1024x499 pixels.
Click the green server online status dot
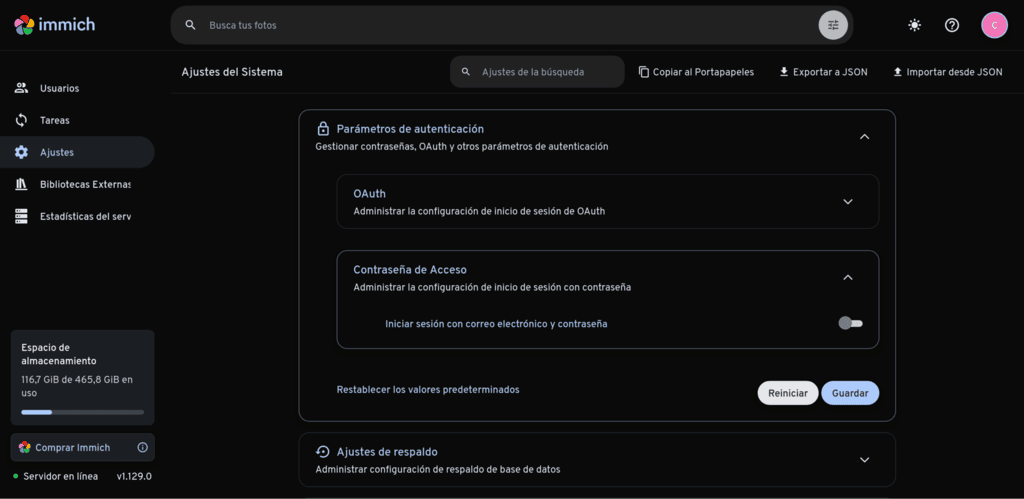point(16,476)
